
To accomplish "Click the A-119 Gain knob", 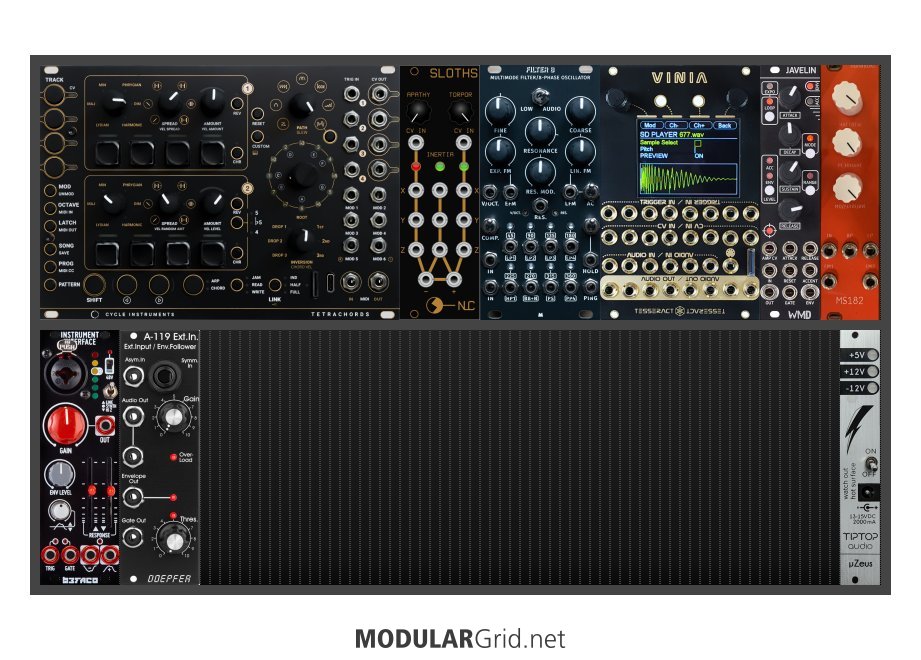I will point(174,416).
